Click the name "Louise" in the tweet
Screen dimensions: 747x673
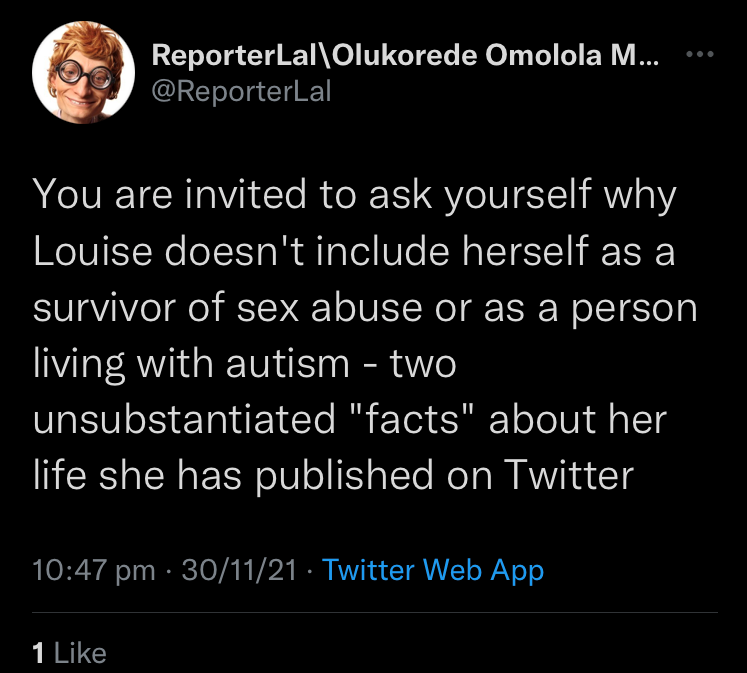point(90,251)
